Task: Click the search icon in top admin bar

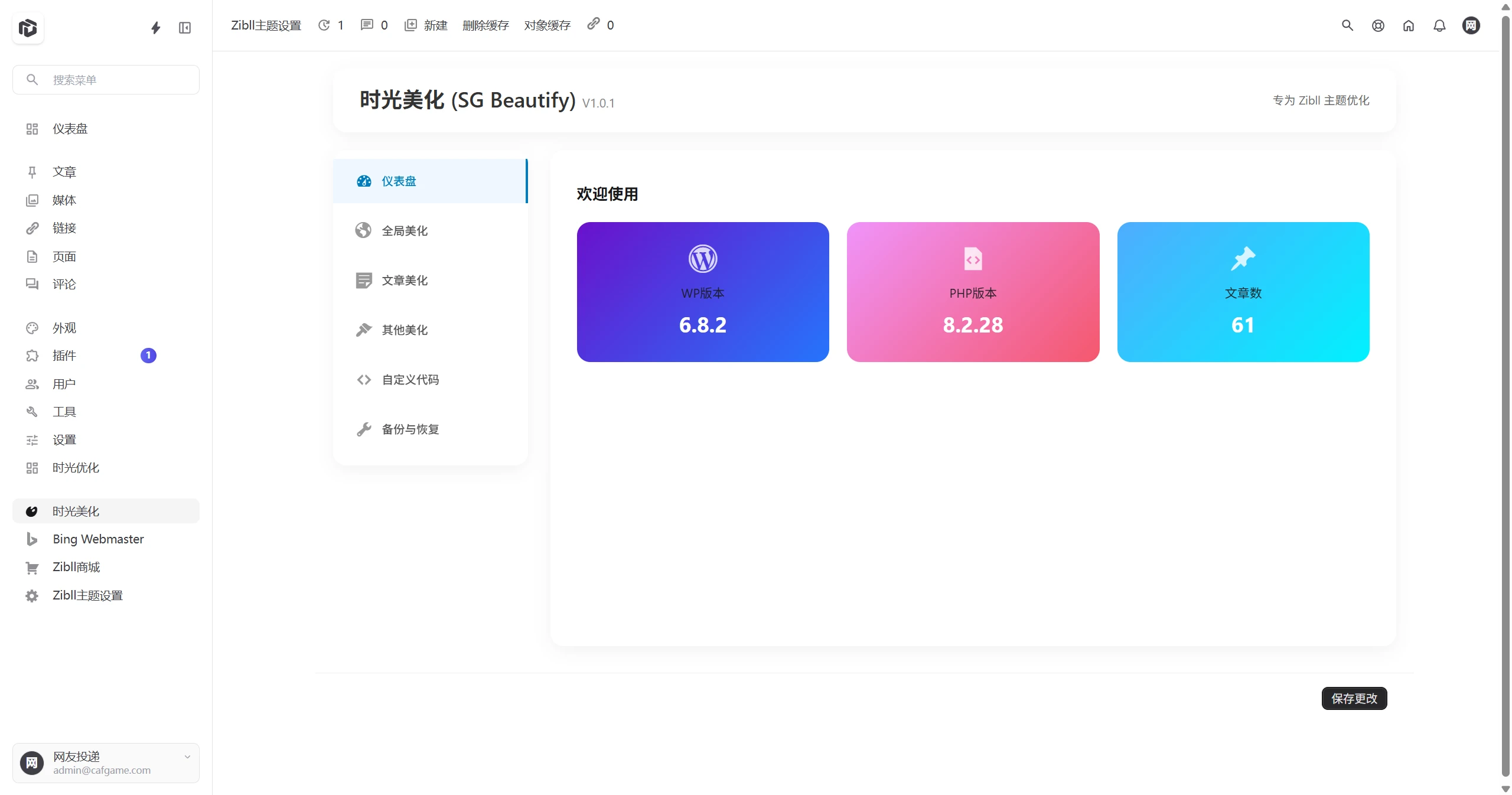Action: tap(1348, 25)
